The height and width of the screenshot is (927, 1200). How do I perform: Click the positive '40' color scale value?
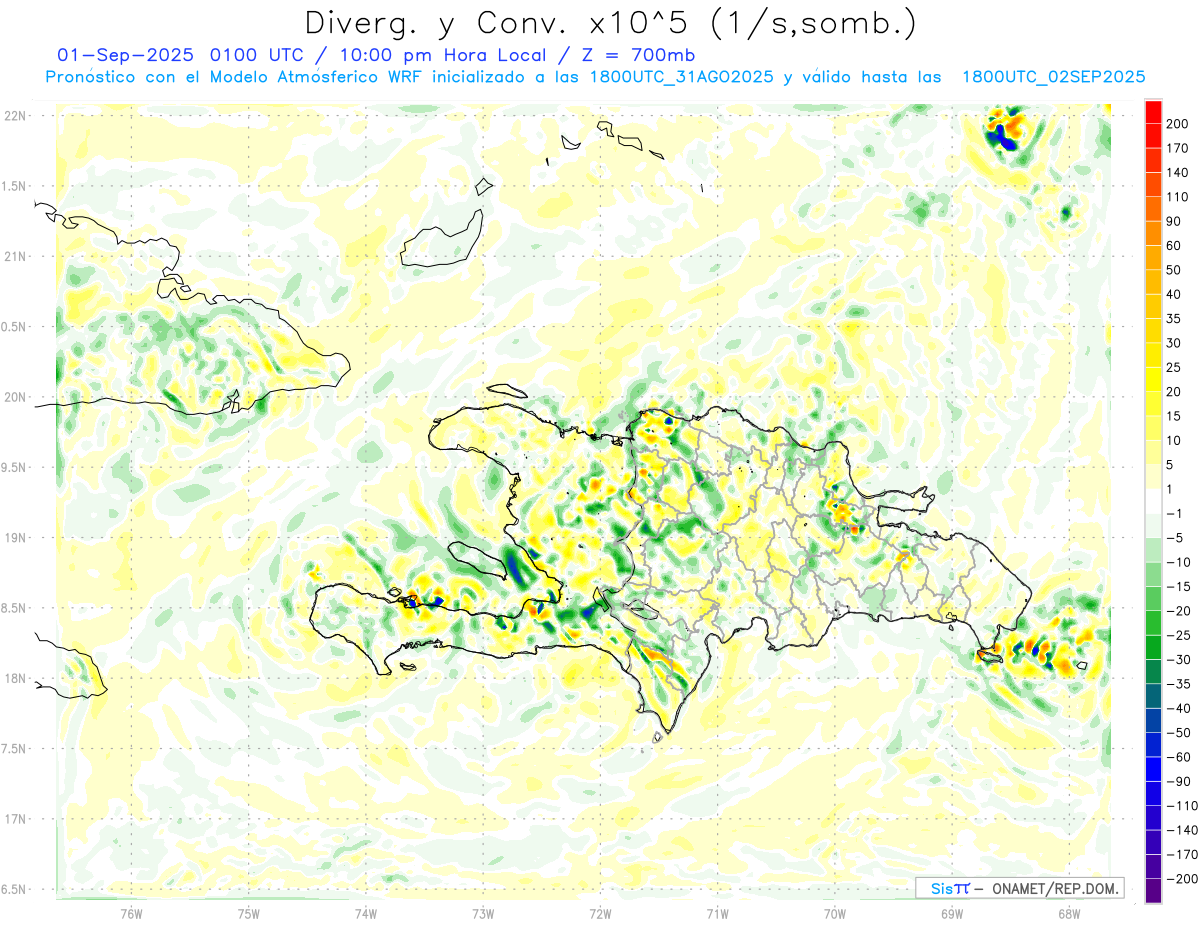pos(1175,294)
